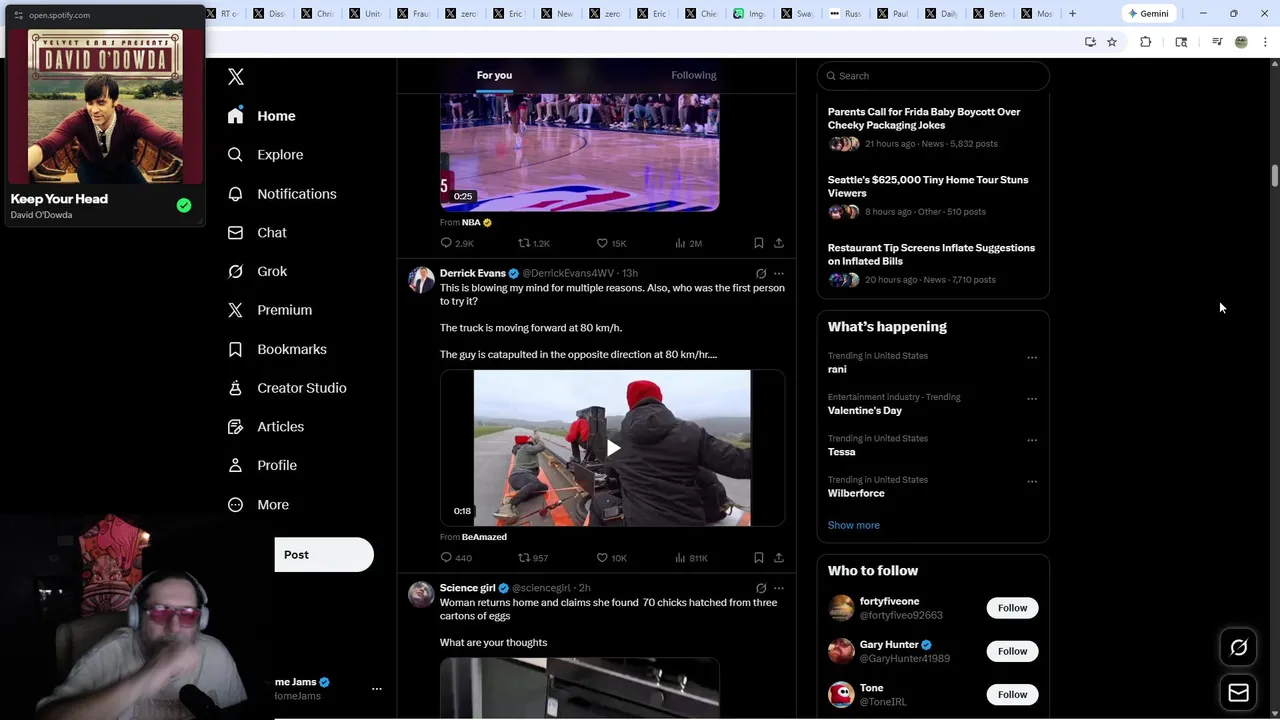The height and width of the screenshot is (720, 1280).
Task: Open Grok in the sidebar
Action: coord(257,271)
